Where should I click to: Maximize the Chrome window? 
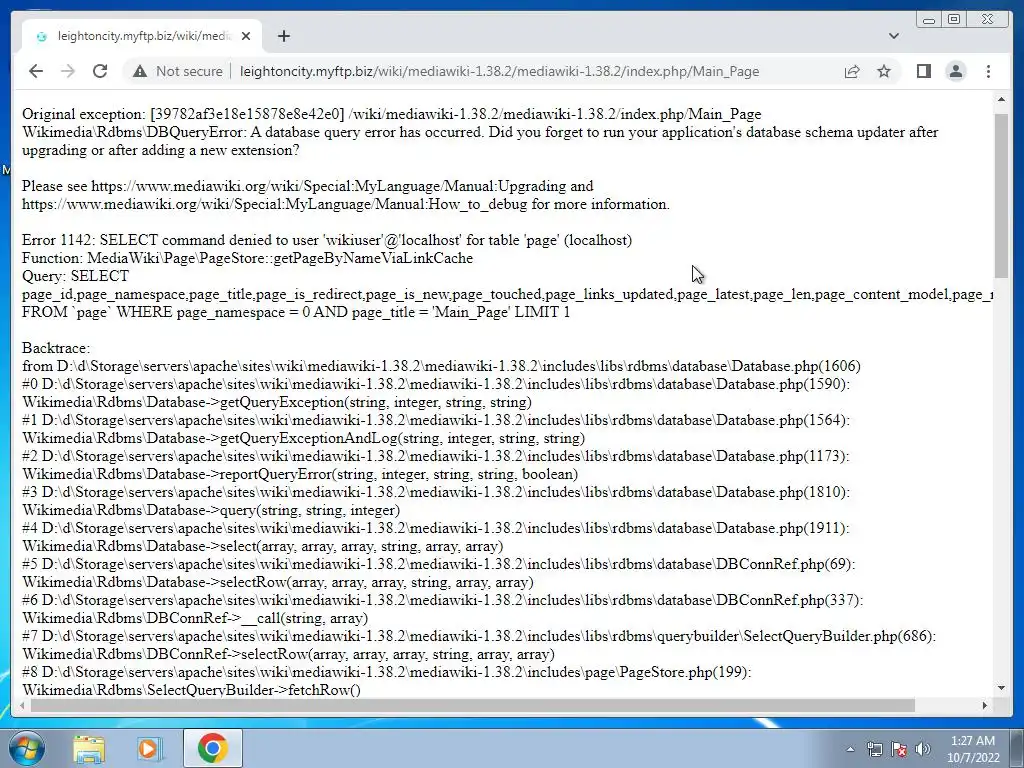[x=953, y=20]
